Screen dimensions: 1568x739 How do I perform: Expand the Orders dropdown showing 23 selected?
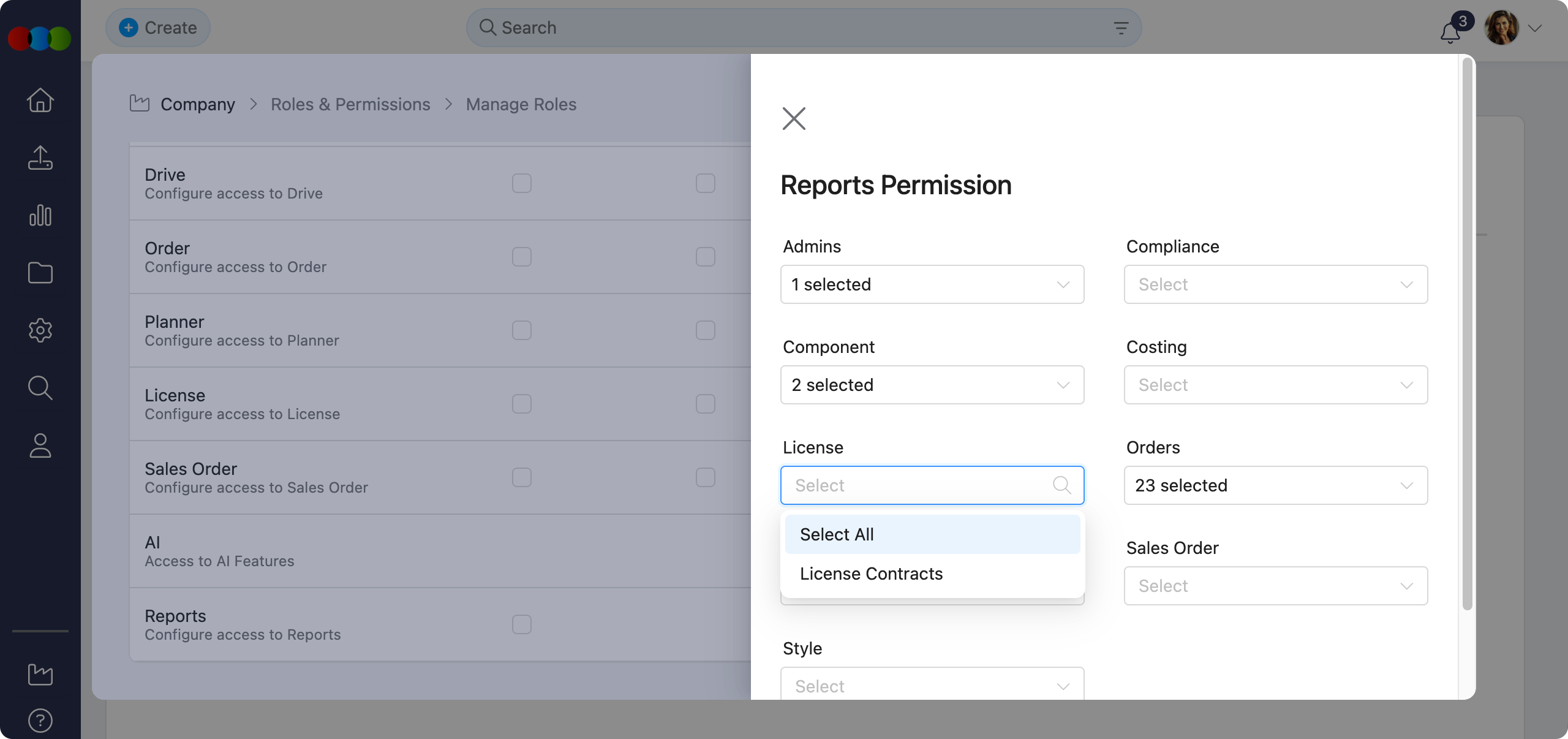click(1275, 485)
